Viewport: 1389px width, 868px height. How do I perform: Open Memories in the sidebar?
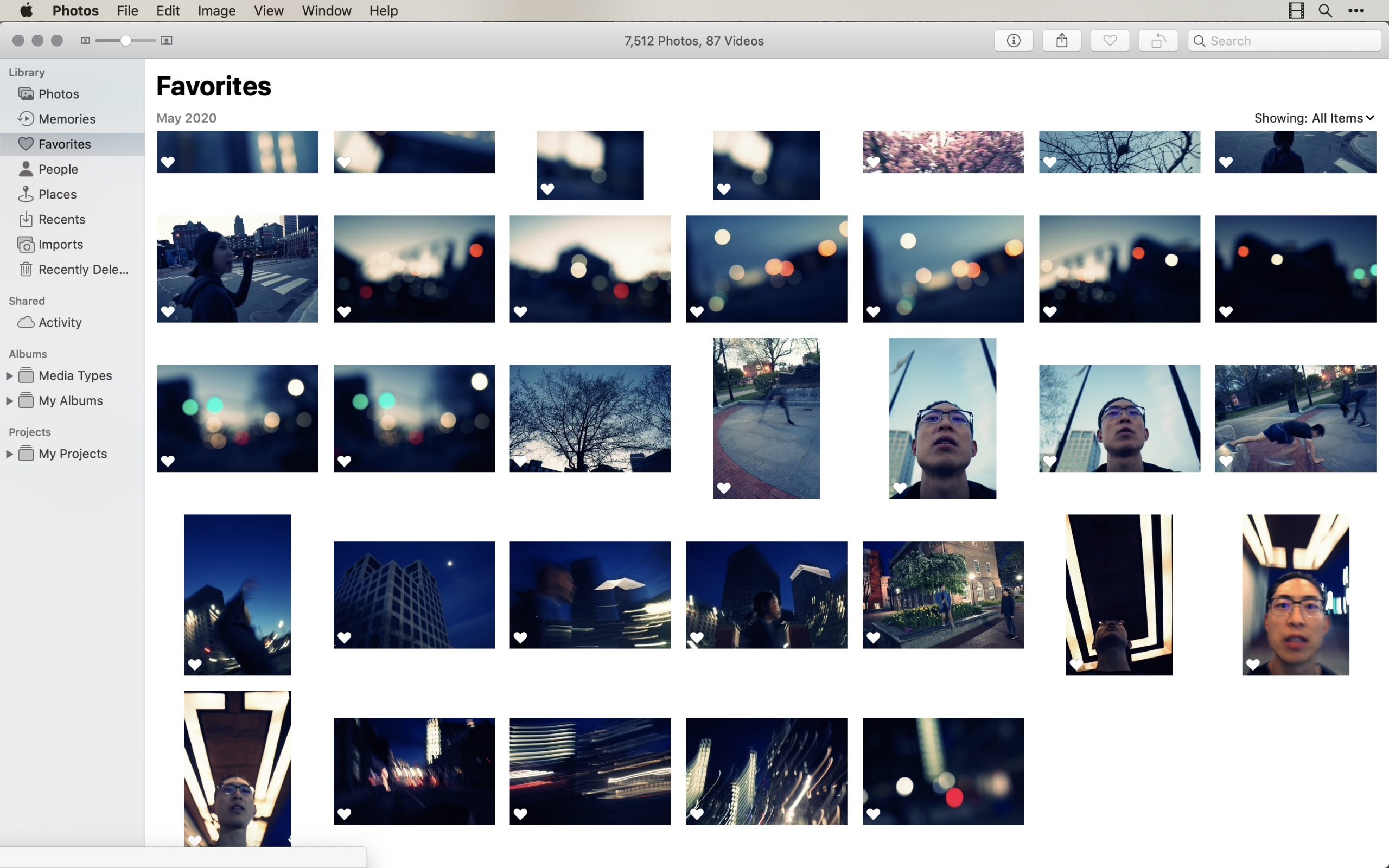click(x=67, y=119)
